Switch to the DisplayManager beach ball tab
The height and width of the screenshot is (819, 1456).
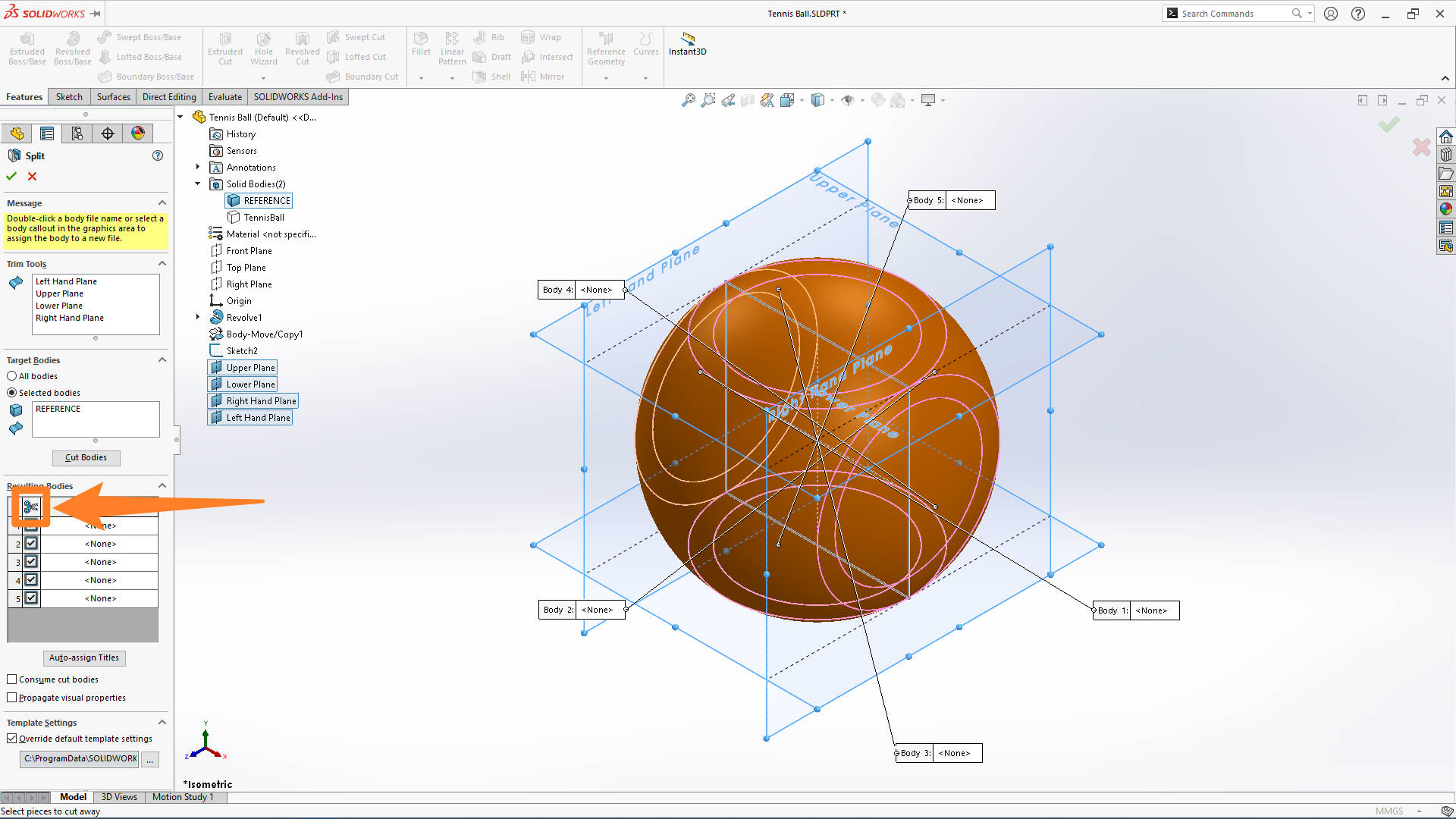point(137,133)
